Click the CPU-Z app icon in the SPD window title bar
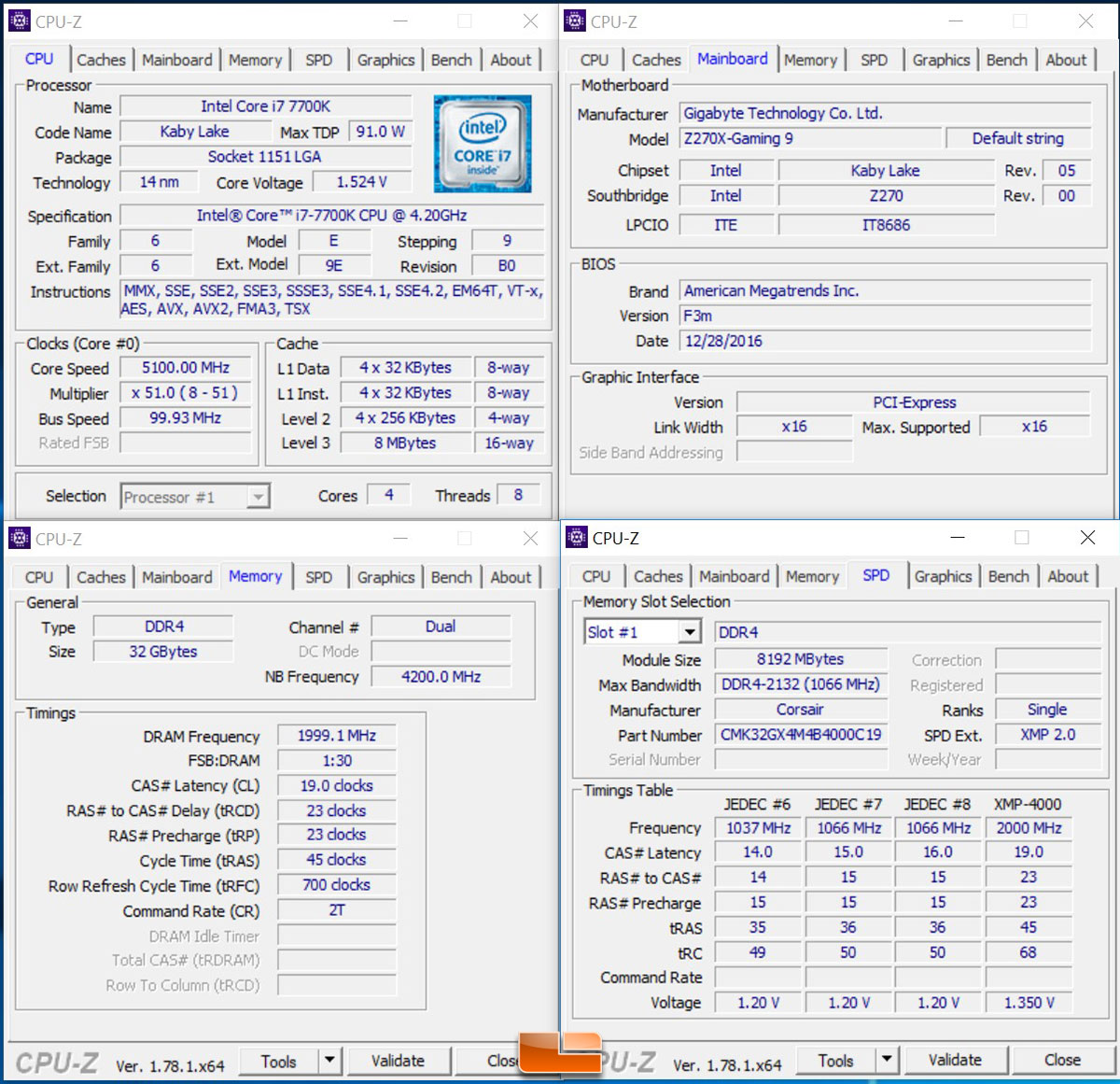Screen dimensions: 1120x1084 (x=577, y=537)
